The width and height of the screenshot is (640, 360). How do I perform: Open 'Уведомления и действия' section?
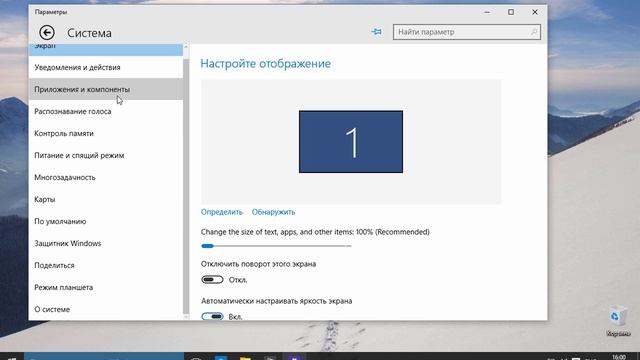[x=106, y=67]
